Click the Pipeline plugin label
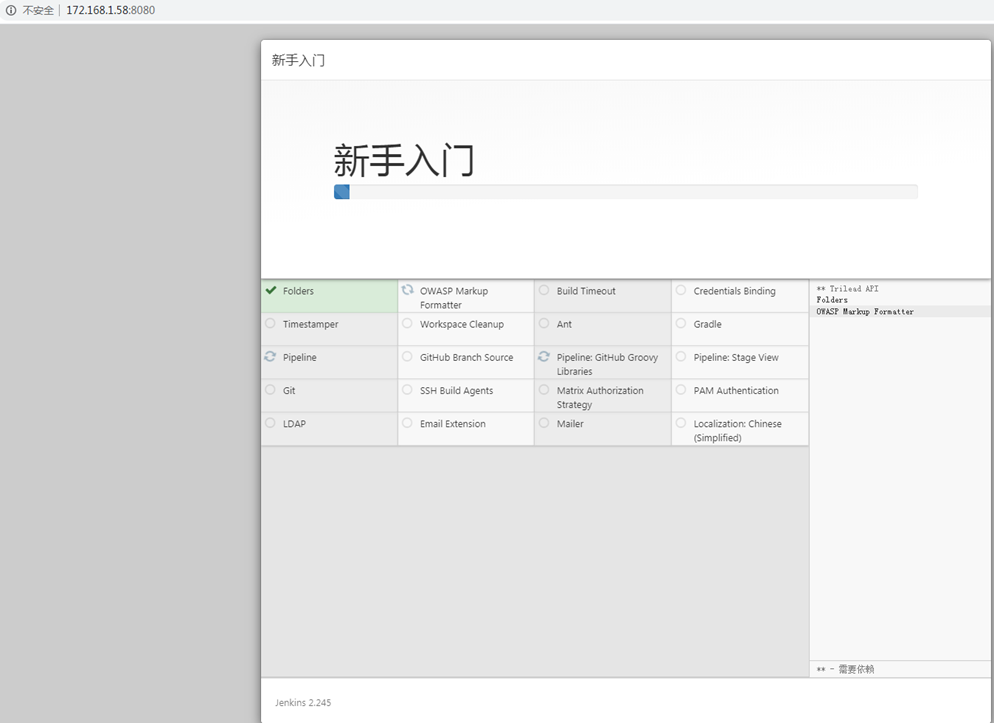The height and width of the screenshot is (723, 994). click(299, 357)
